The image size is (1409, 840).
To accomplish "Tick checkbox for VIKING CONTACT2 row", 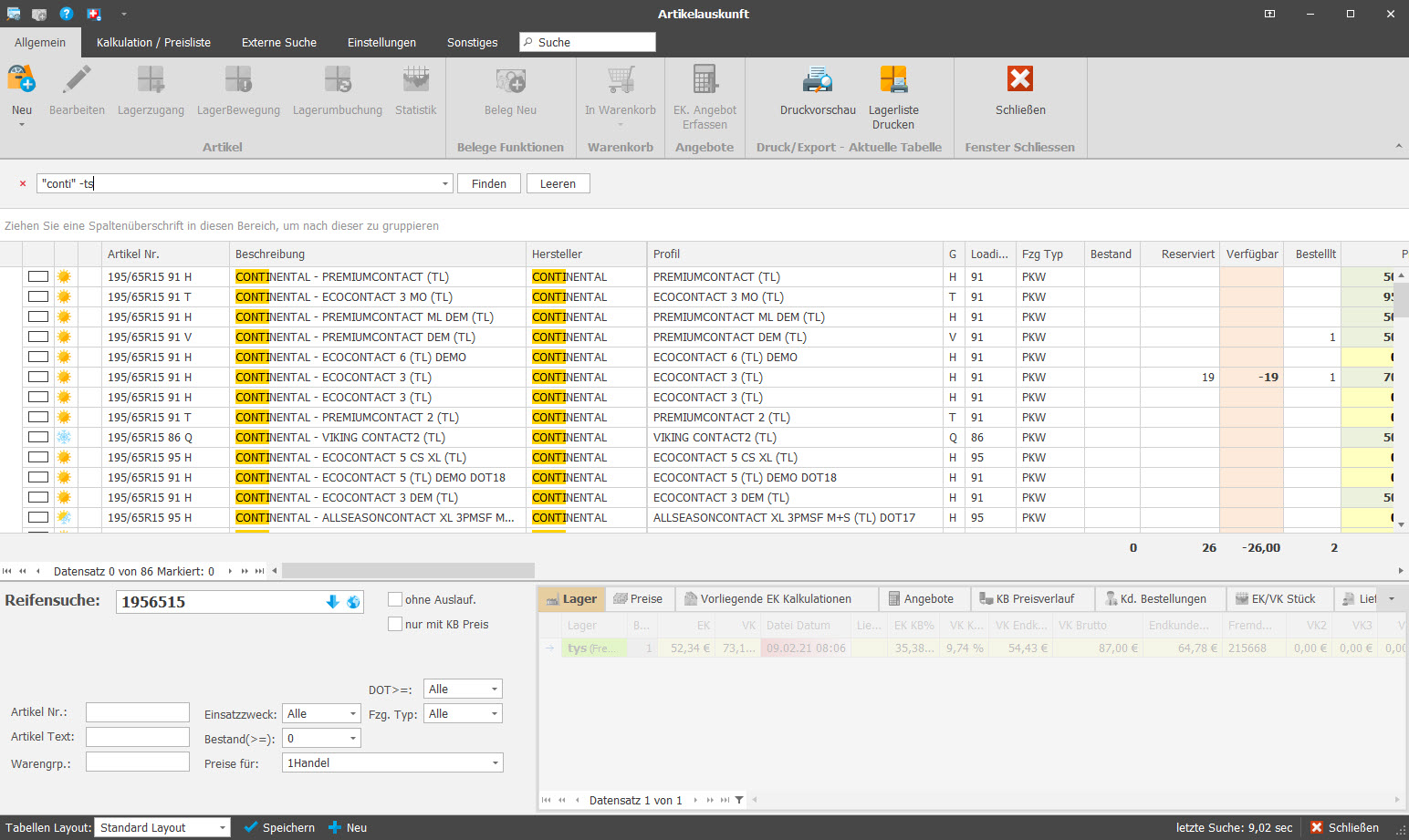I will pos(38,437).
